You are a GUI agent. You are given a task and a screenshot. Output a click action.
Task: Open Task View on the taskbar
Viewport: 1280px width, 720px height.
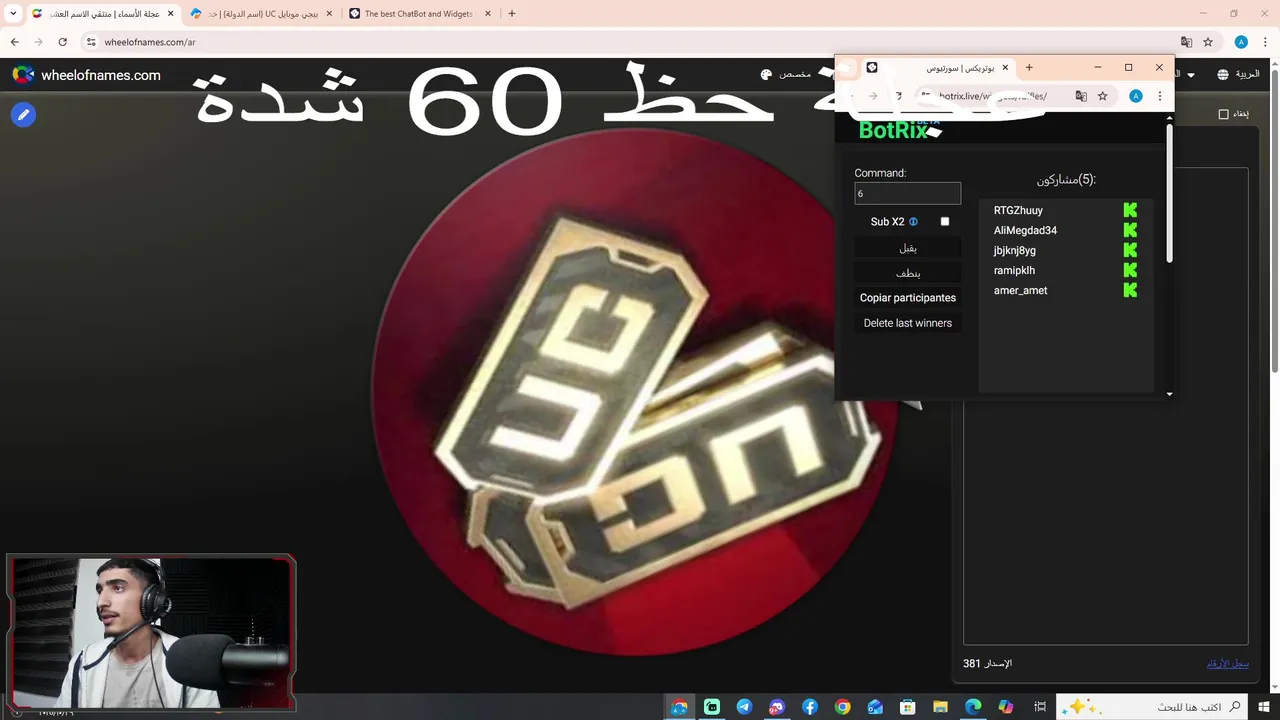tap(1040, 707)
